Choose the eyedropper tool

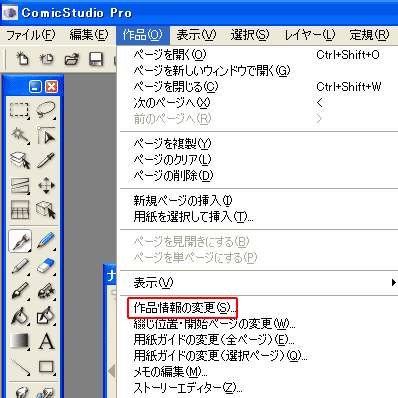coord(46,160)
